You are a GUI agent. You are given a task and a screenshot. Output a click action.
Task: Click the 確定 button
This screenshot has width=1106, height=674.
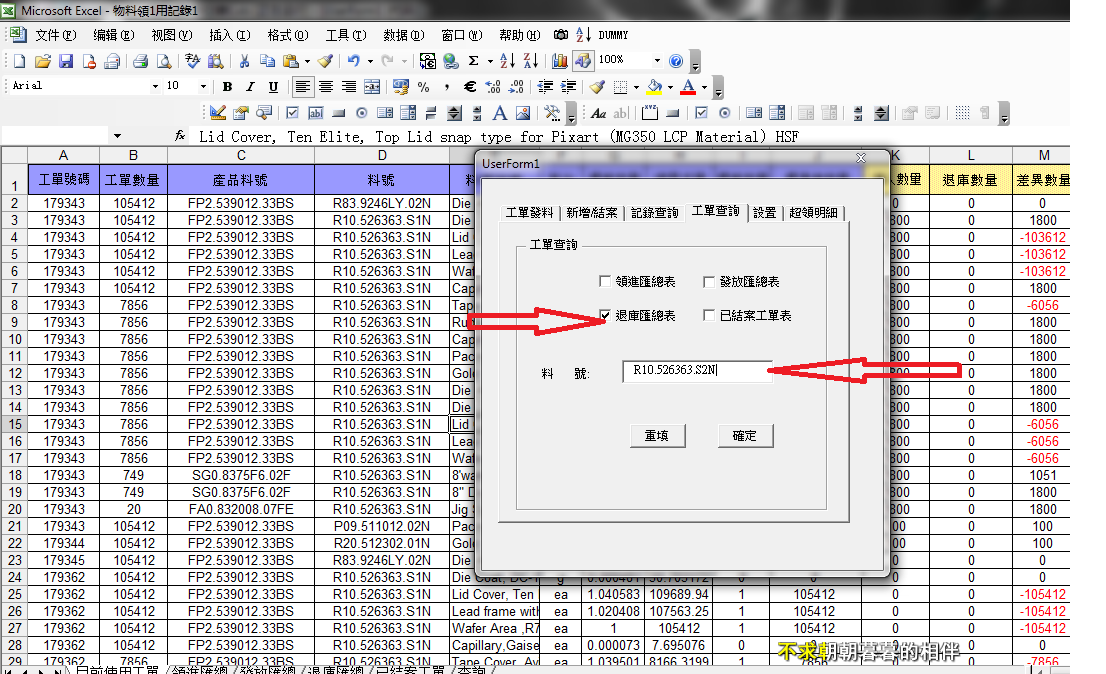pyautogui.click(x=744, y=436)
